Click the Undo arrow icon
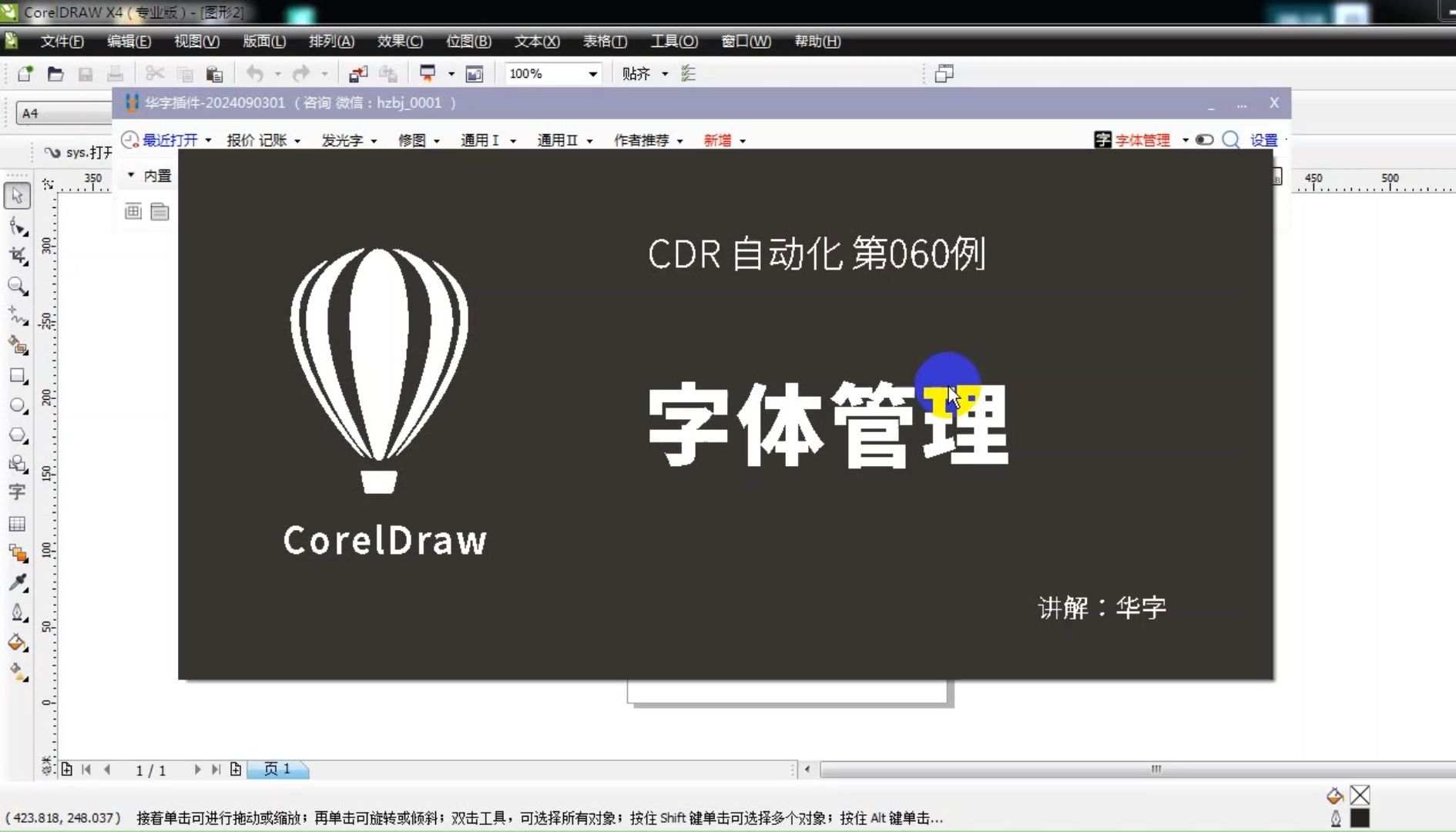Screen dimensions: 1456x832 [x=255, y=74]
